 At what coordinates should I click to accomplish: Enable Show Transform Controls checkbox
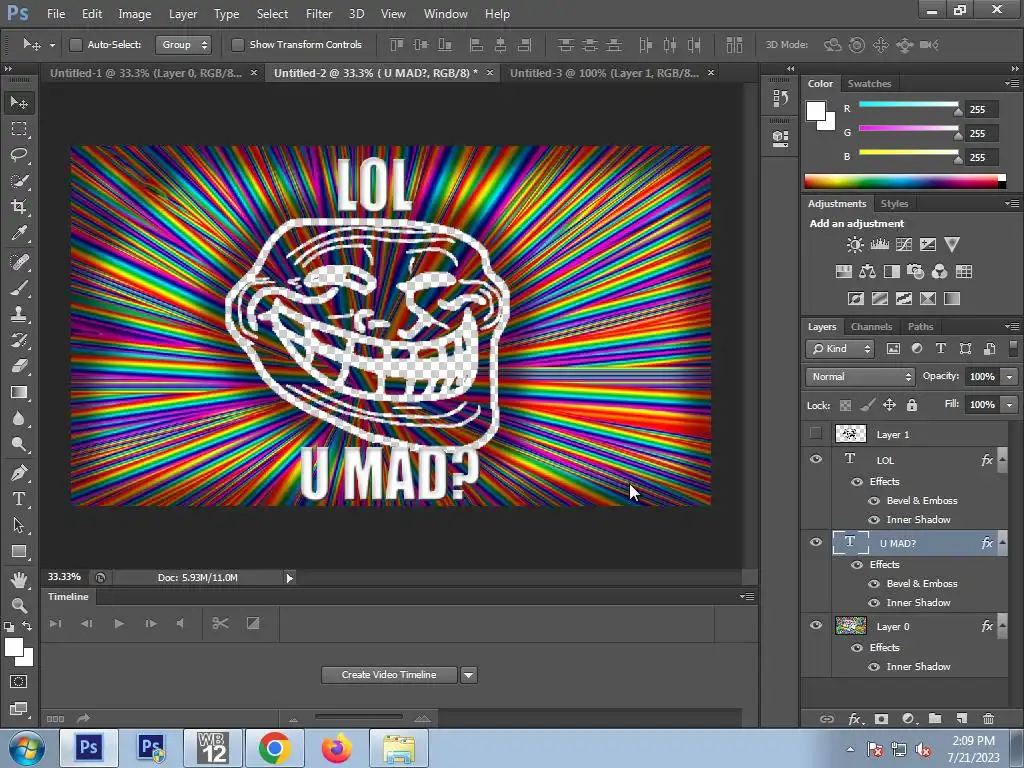pyautogui.click(x=238, y=44)
